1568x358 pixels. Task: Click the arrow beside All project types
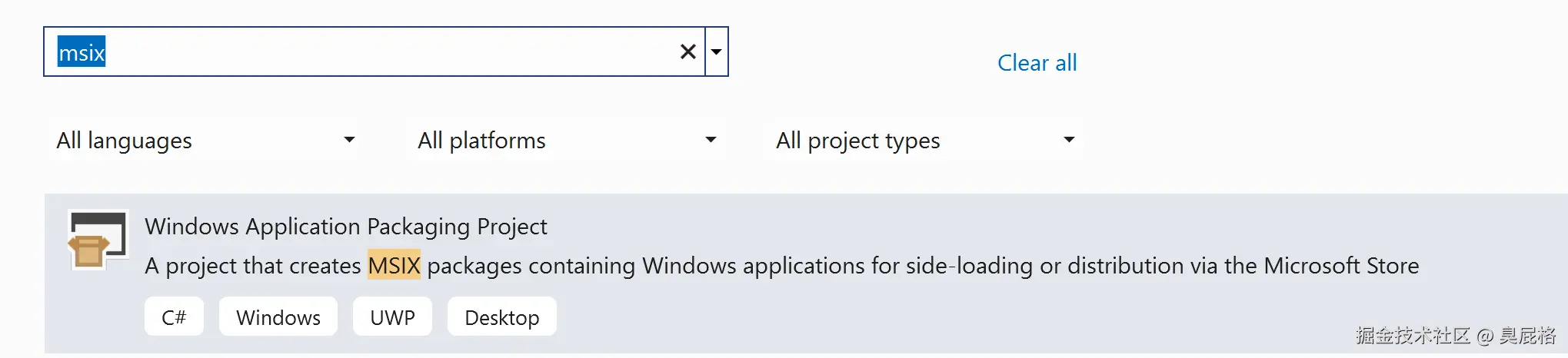click(1068, 140)
